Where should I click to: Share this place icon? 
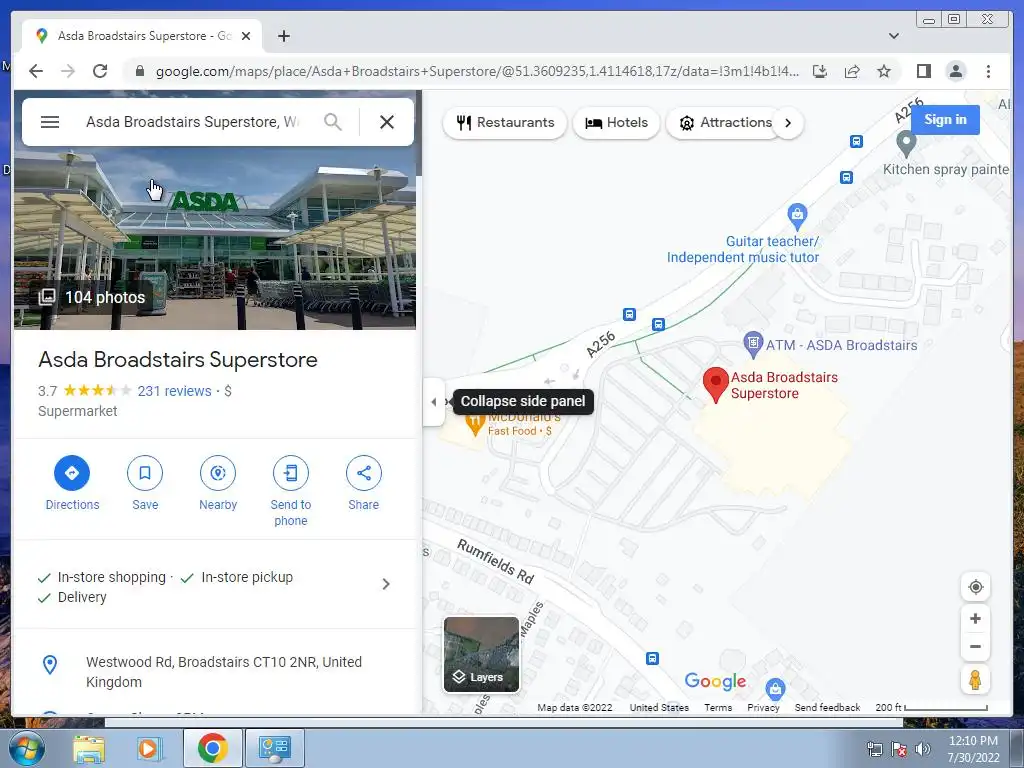tap(364, 473)
